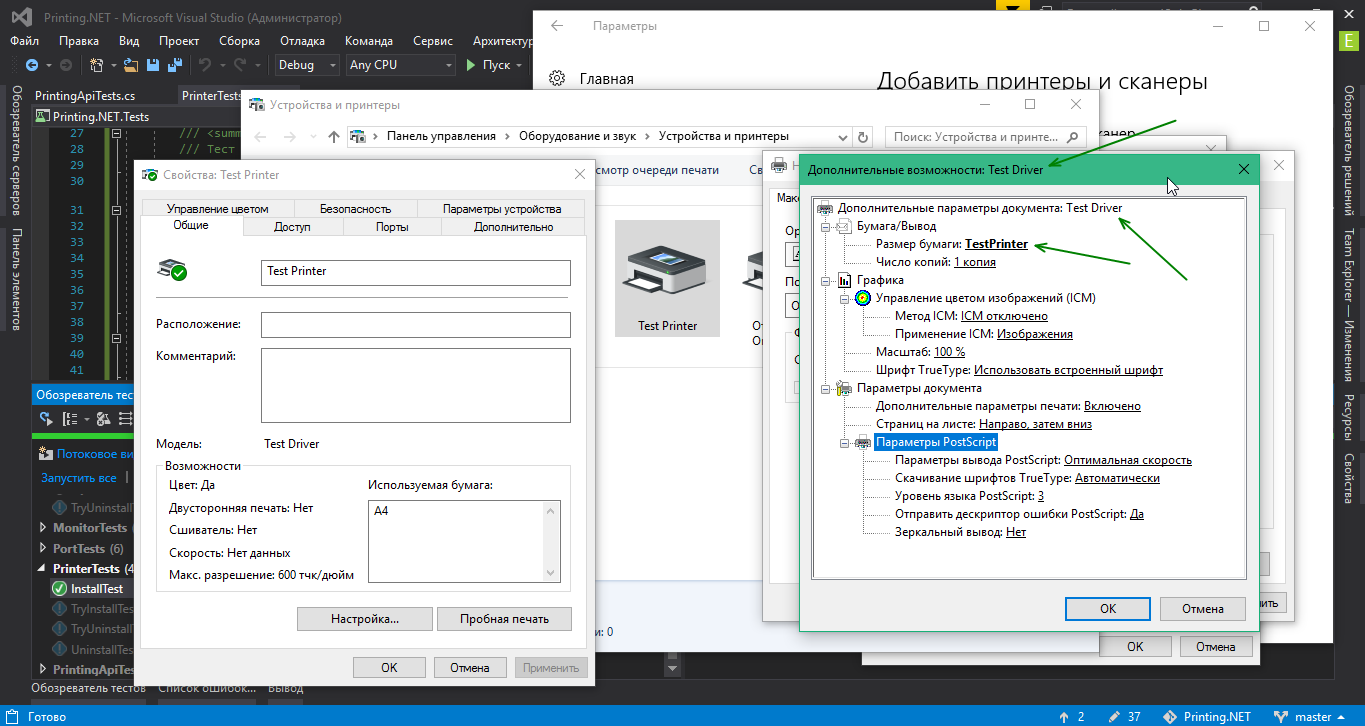Switch to the Доступ tab

point(293,227)
